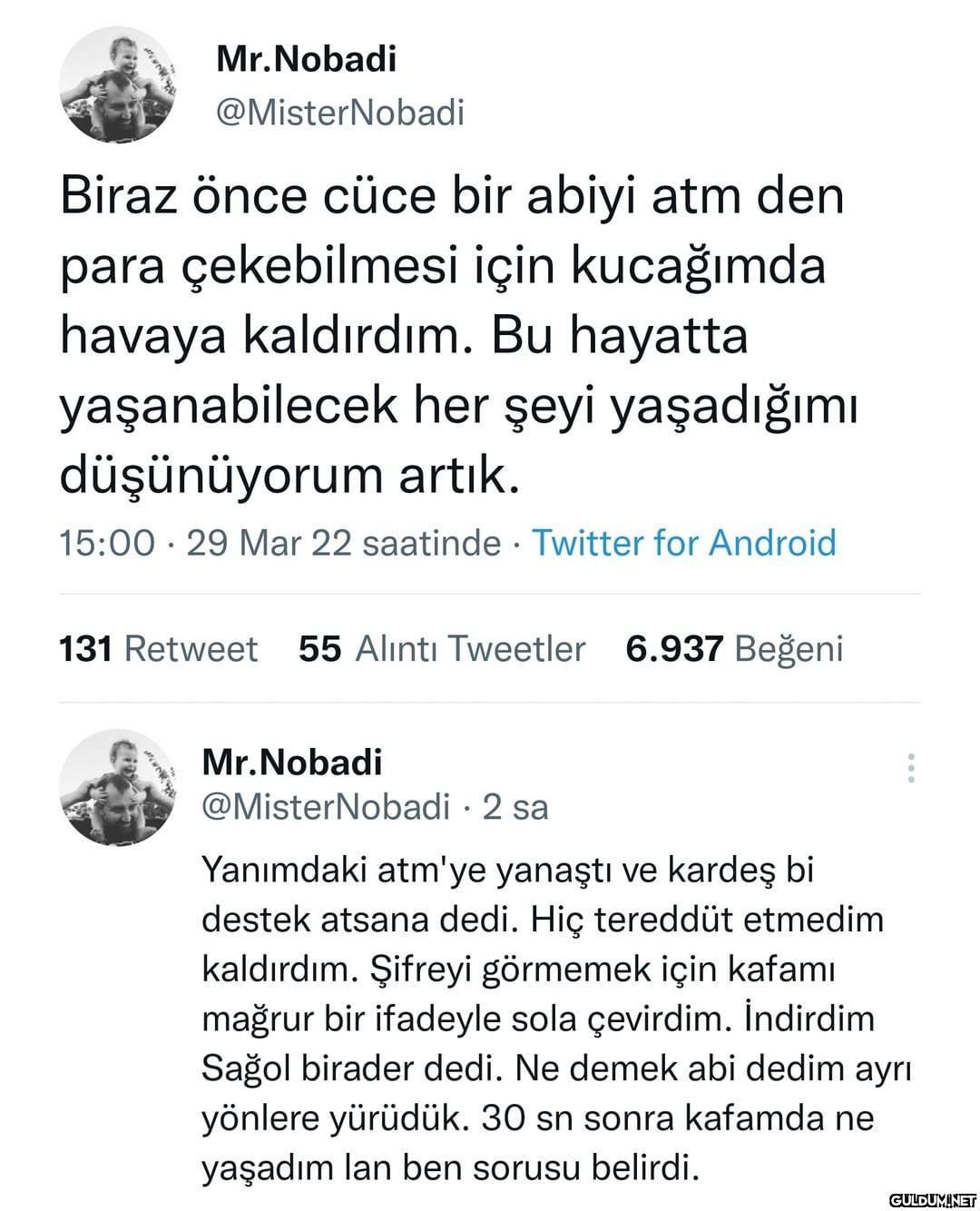Open the Mr.Nobadi name on the reply tweet
This screenshot has height=1211, width=980.
click(x=291, y=763)
